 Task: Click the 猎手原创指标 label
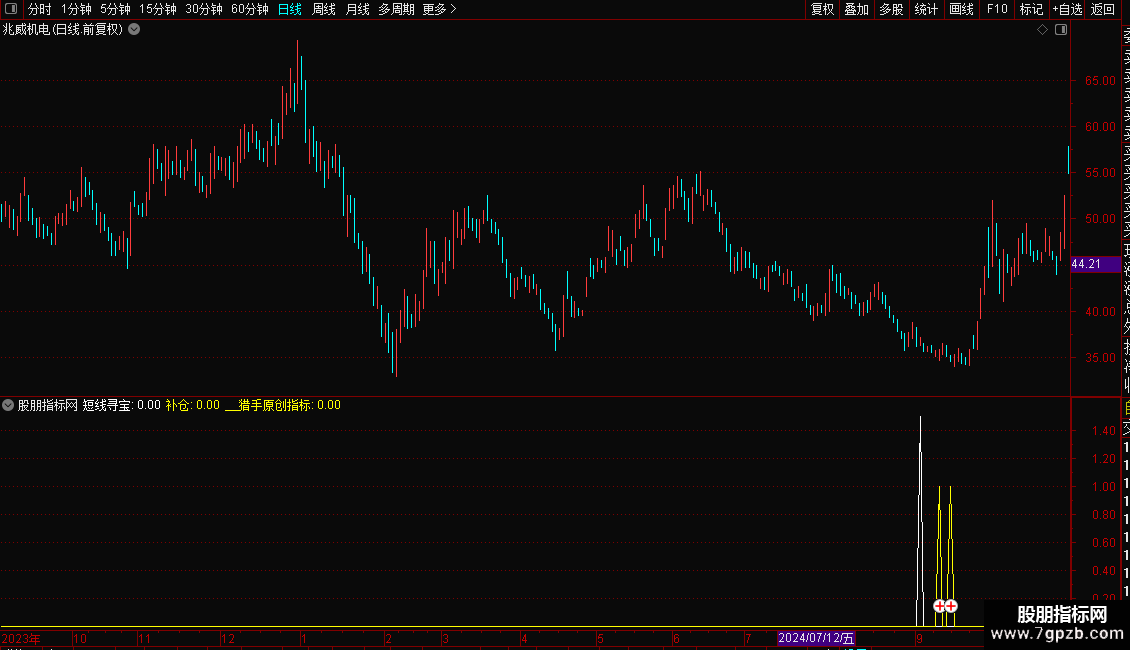275,405
